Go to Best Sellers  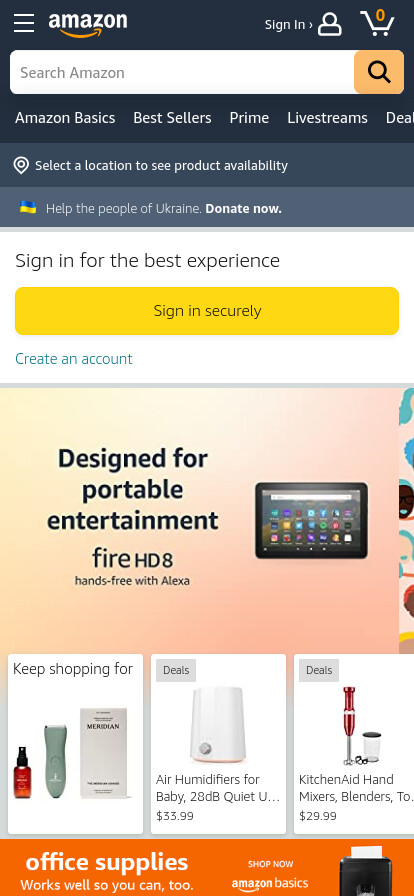click(172, 118)
